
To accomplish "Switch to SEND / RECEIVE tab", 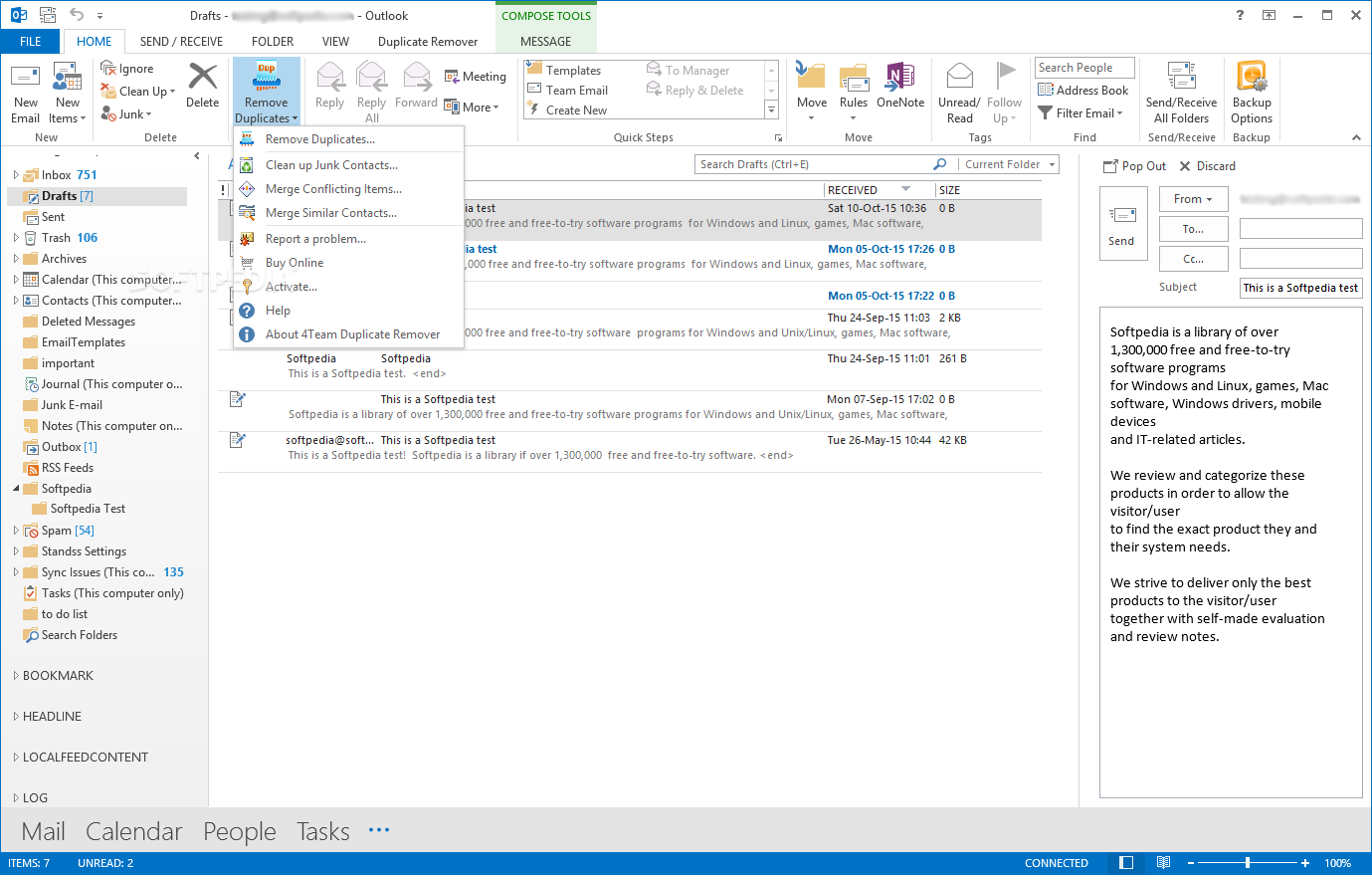I will [181, 42].
